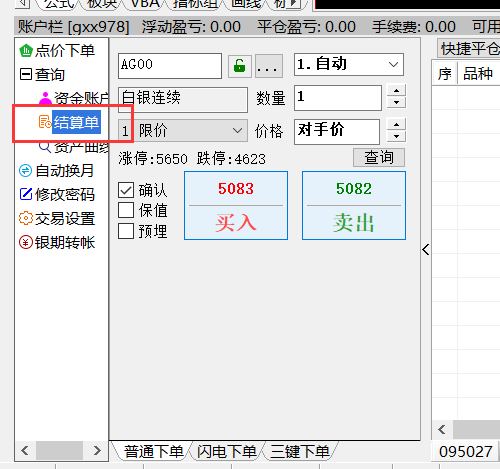Click the right table's scroll left arrow
The height and width of the screenshot is (469, 500).
[442, 429]
